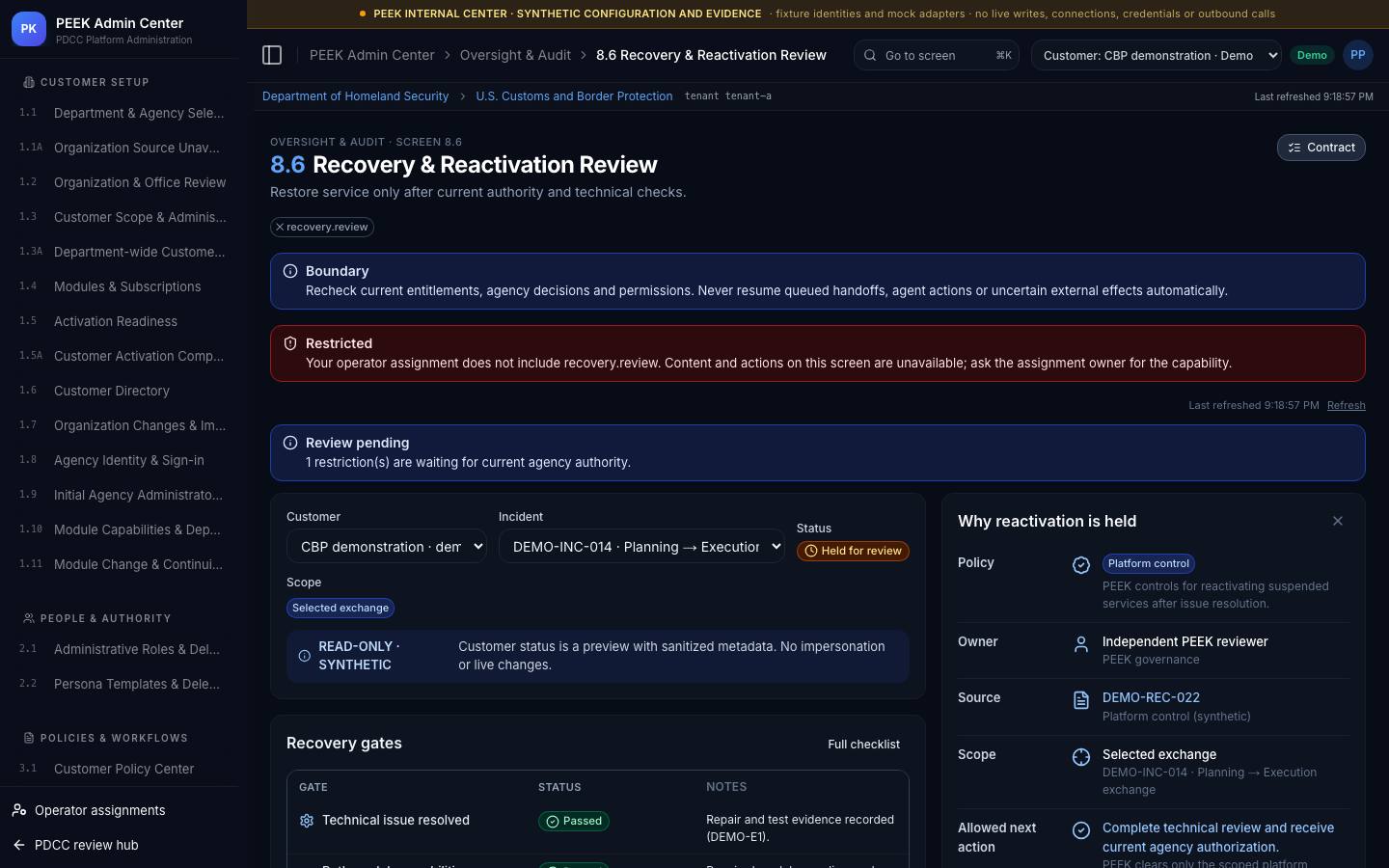Open the Customer: CBP demonstration selector
The height and width of the screenshot is (868, 1389).
[1156, 55]
